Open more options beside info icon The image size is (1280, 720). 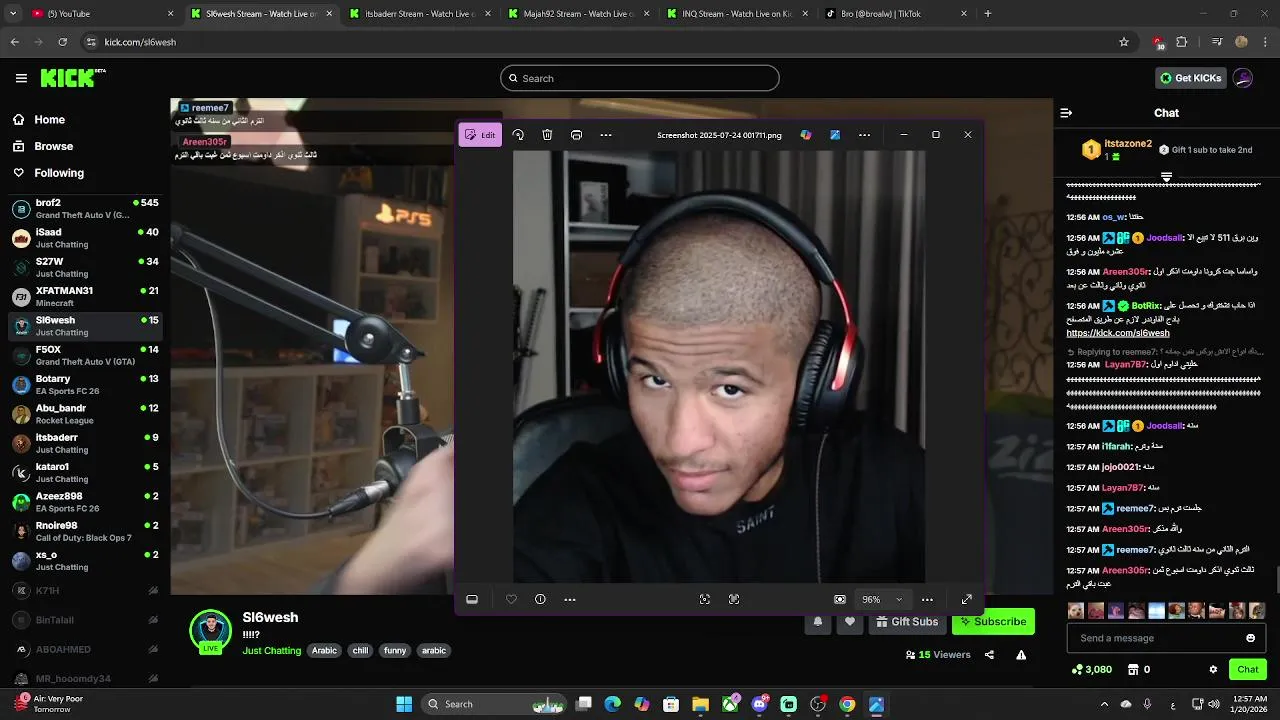point(570,599)
